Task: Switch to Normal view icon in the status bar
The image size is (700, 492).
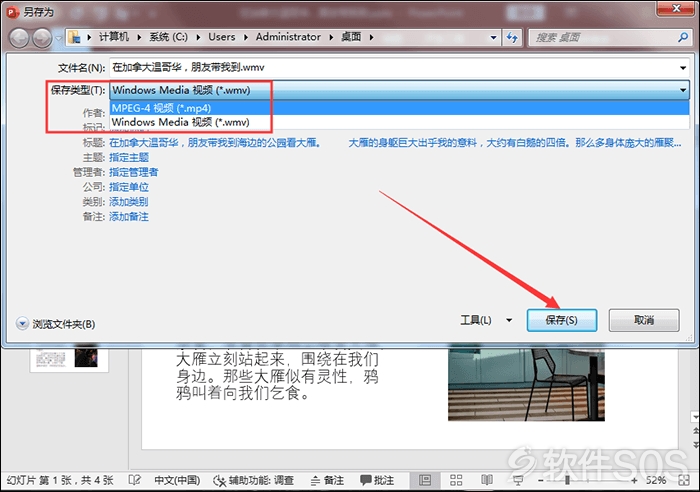Action: coord(425,480)
